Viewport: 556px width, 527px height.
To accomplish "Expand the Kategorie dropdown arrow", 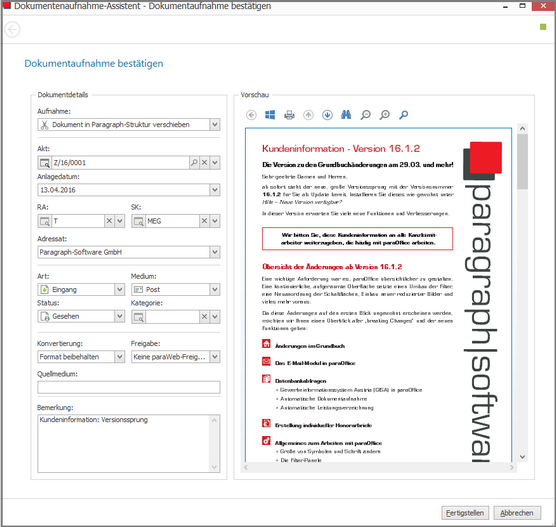I will (215, 316).
